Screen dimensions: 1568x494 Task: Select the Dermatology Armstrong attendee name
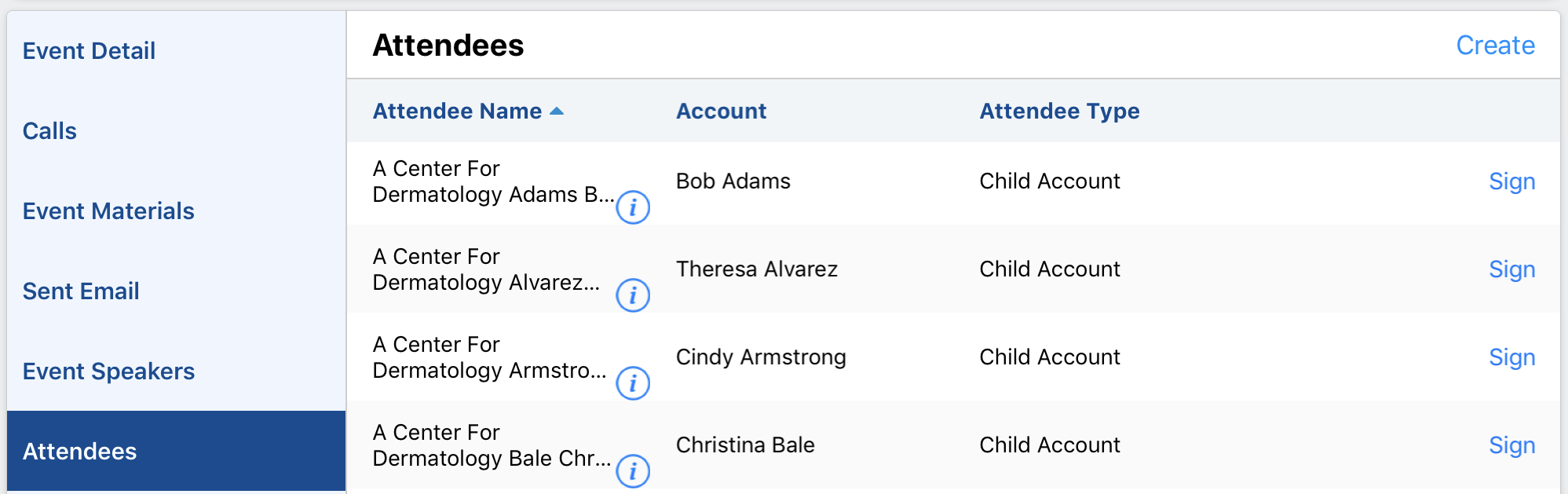tap(488, 358)
